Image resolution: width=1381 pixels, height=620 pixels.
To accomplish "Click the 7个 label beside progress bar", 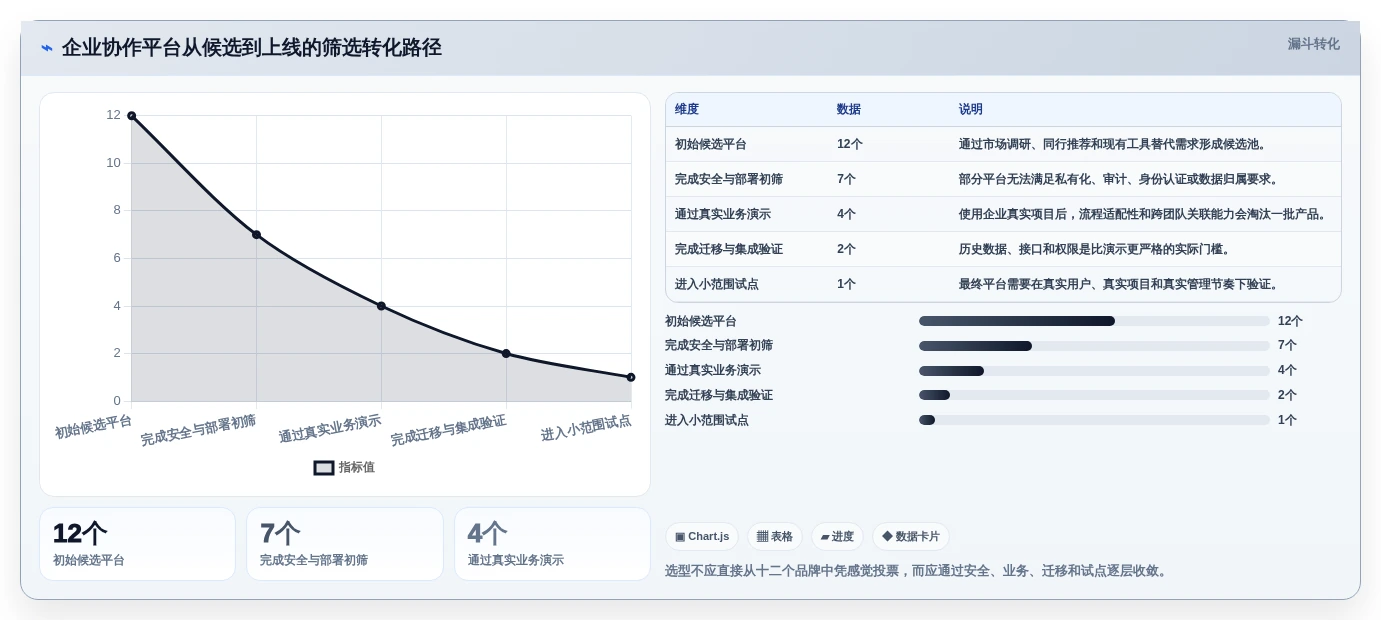I will click(x=1288, y=346).
